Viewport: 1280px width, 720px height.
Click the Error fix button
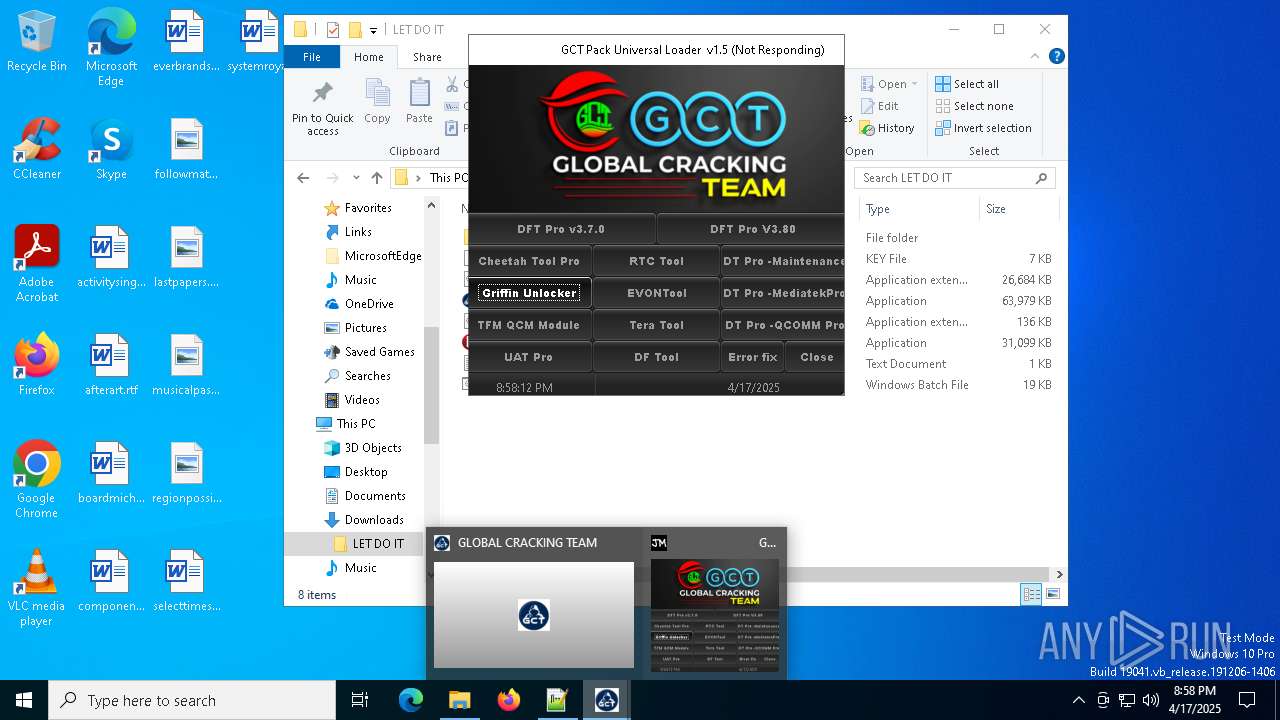(752, 357)
